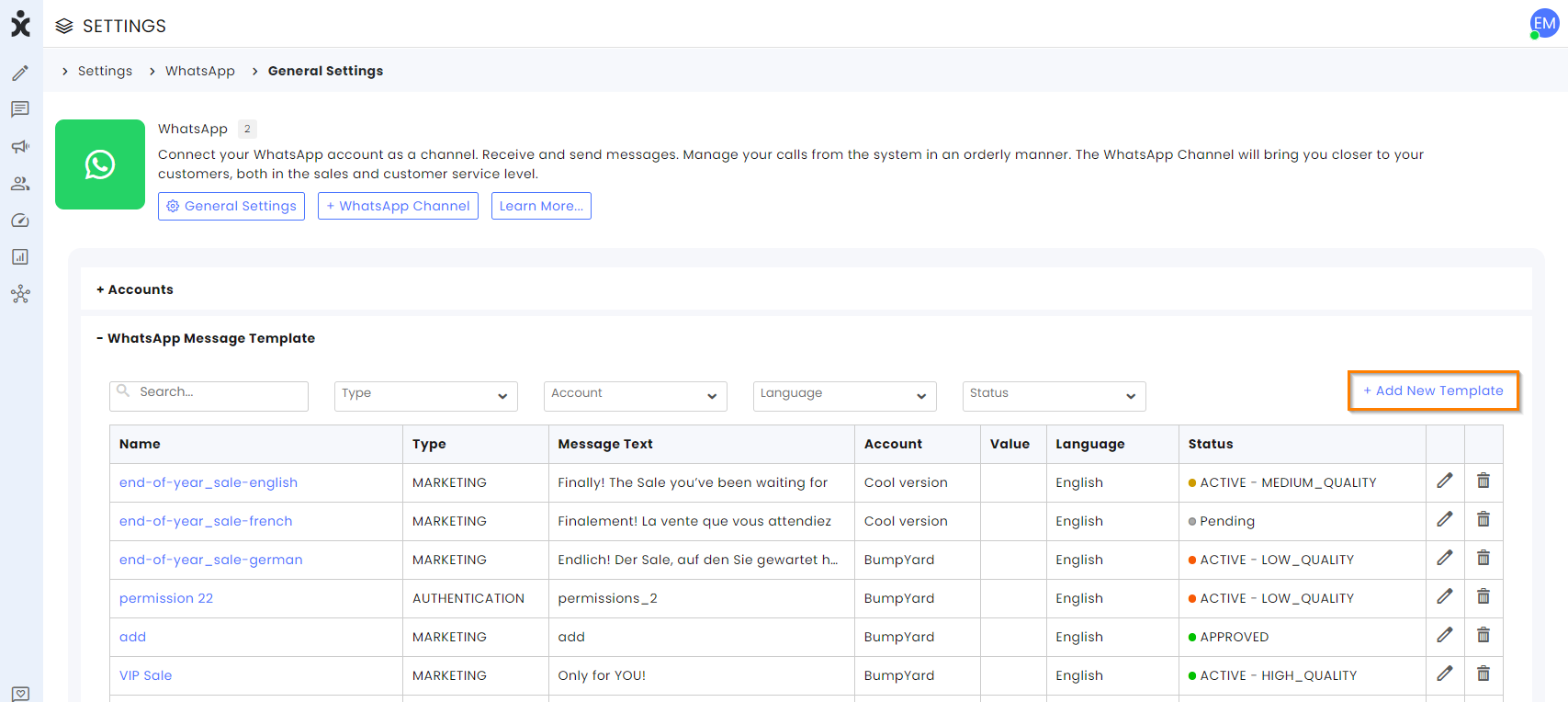Screen dimensions: 1568x702
Task: Delete the VIP Sale template
Action: click(1483, 674)
